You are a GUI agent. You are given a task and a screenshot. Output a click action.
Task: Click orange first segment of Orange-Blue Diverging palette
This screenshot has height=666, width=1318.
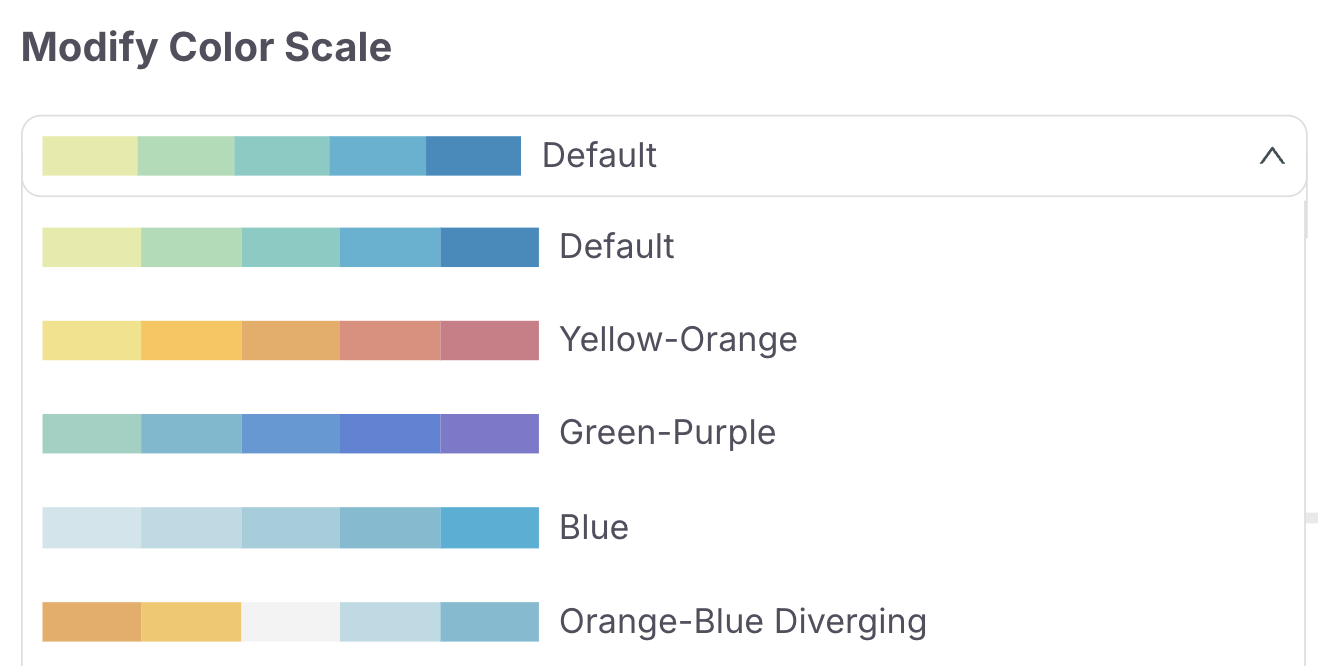[91, 621]
